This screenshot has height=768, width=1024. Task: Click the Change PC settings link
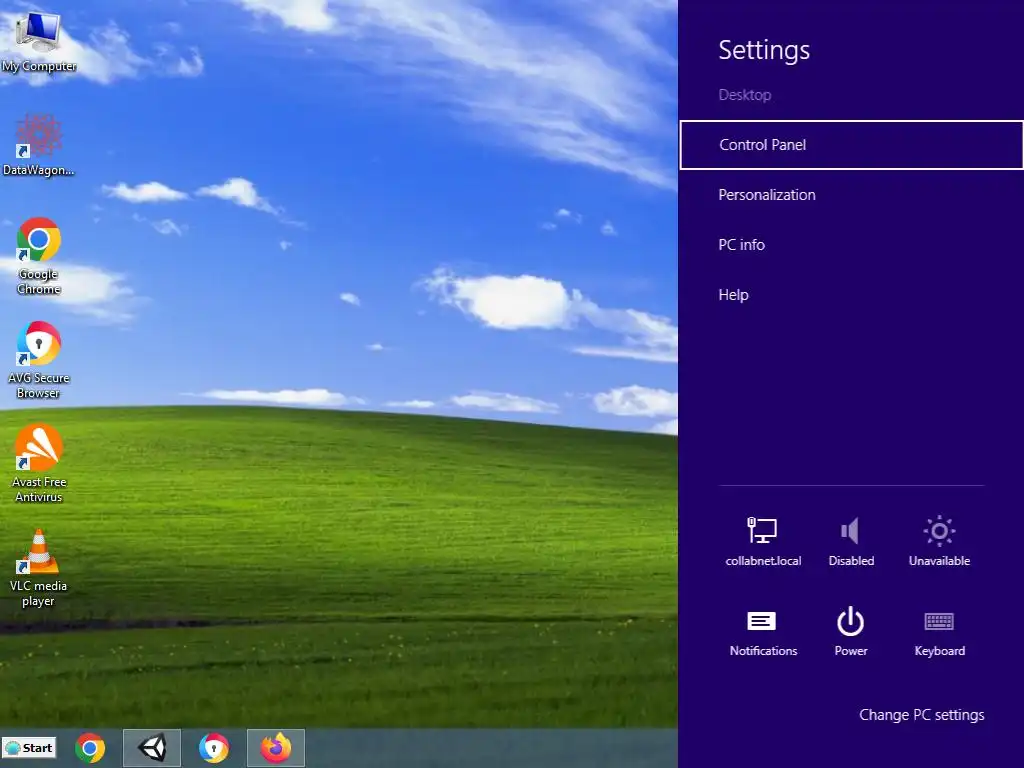pos(921,715)
